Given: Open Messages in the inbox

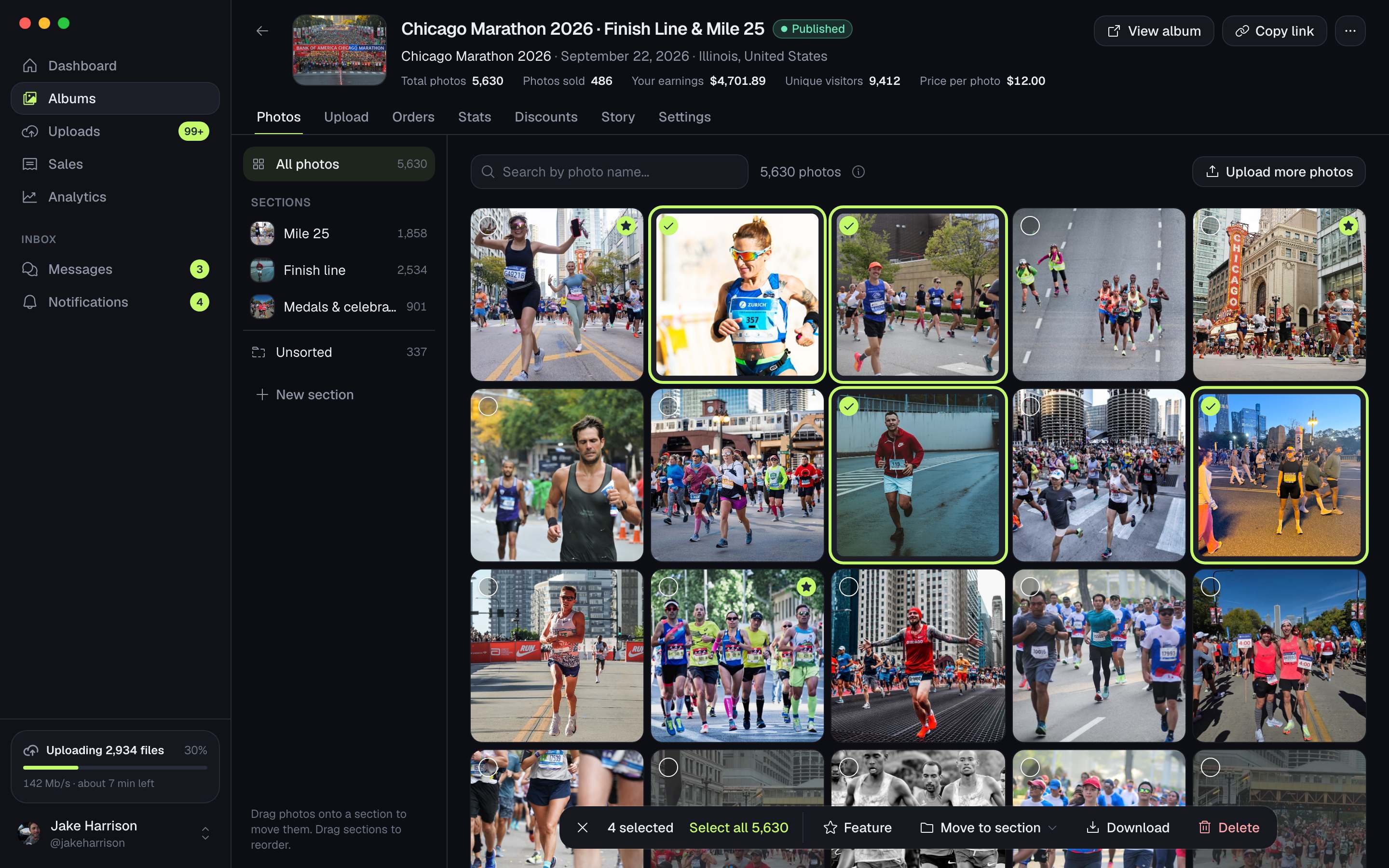Looking at the screenshot, I should click(x=115, y=269).
